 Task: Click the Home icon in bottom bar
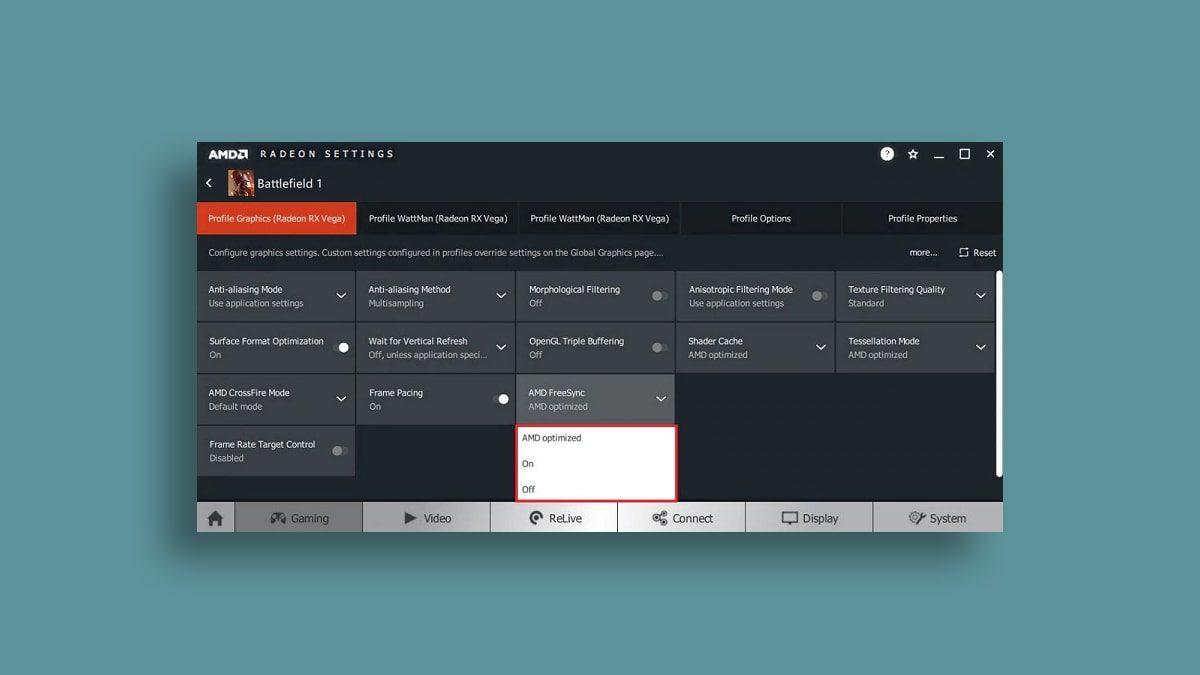[215, 518]
